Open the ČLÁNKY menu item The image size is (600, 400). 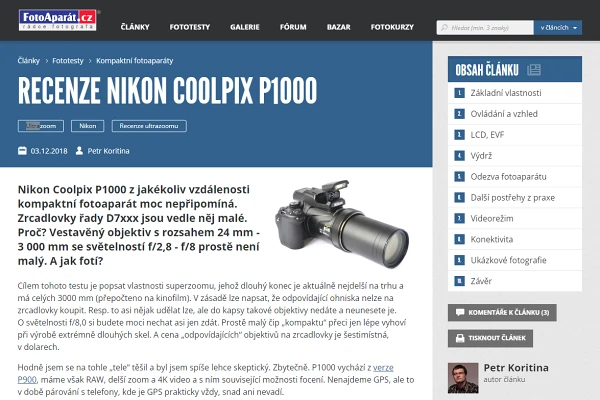tap(135, 27)
